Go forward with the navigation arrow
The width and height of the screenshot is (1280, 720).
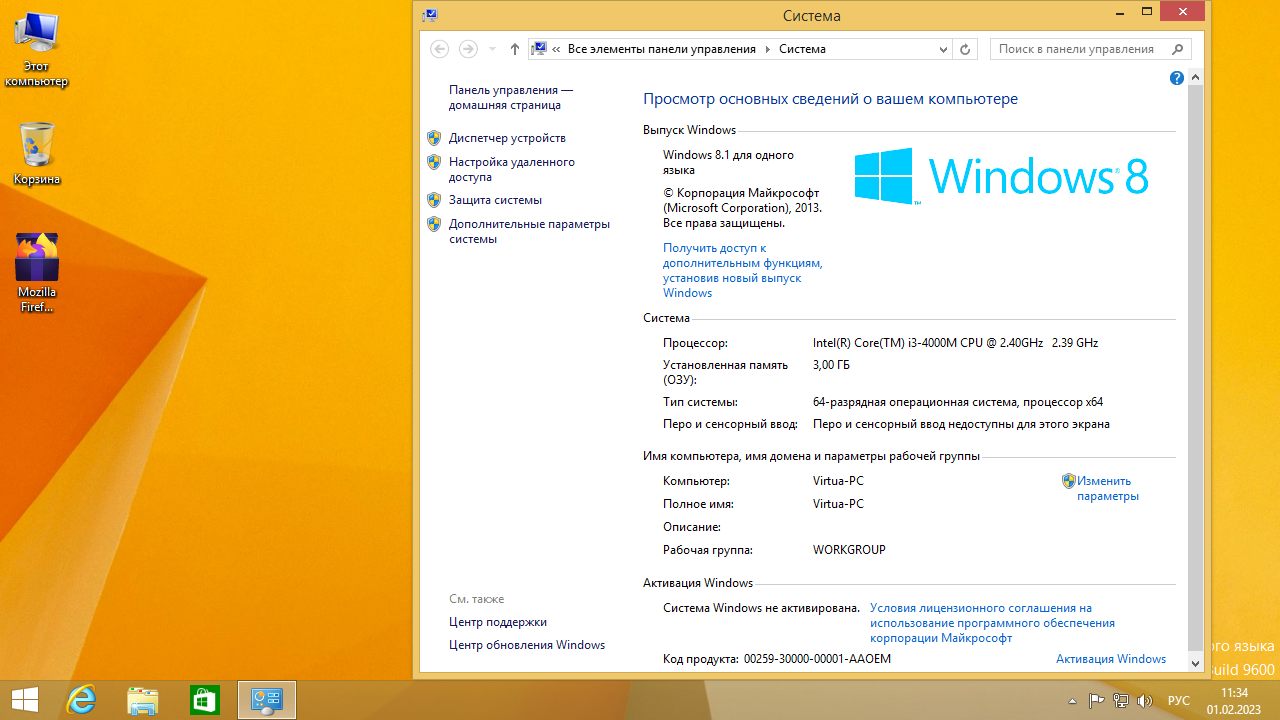point(468,49)
